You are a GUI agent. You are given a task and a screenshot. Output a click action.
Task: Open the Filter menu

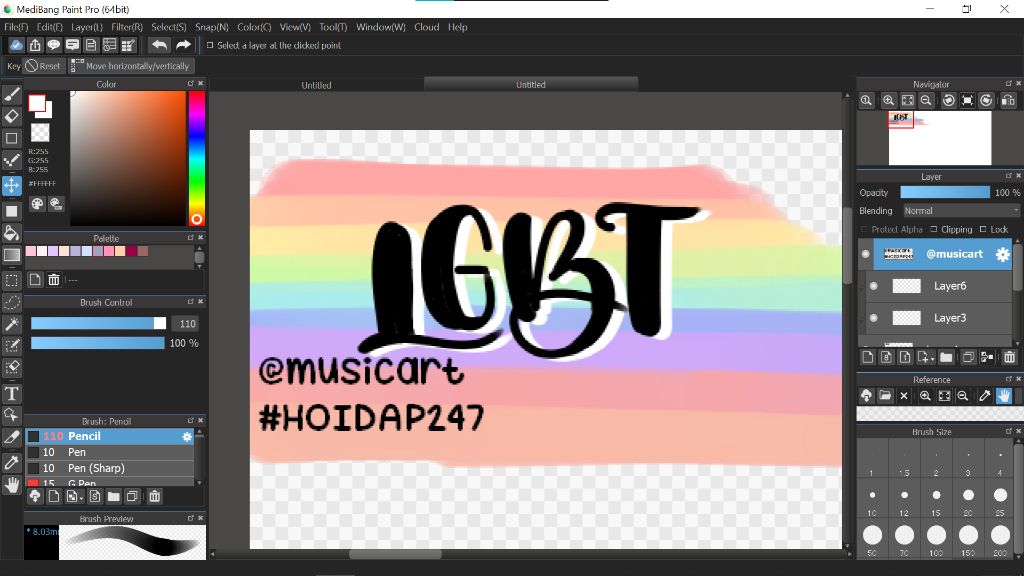tap(127, 27)
